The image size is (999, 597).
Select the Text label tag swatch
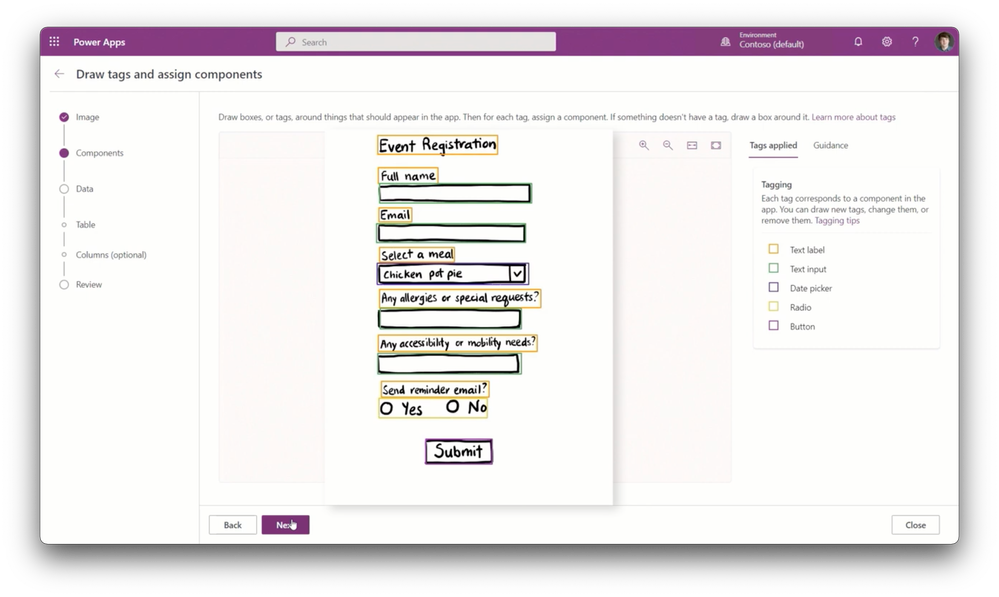coord(773,249)
